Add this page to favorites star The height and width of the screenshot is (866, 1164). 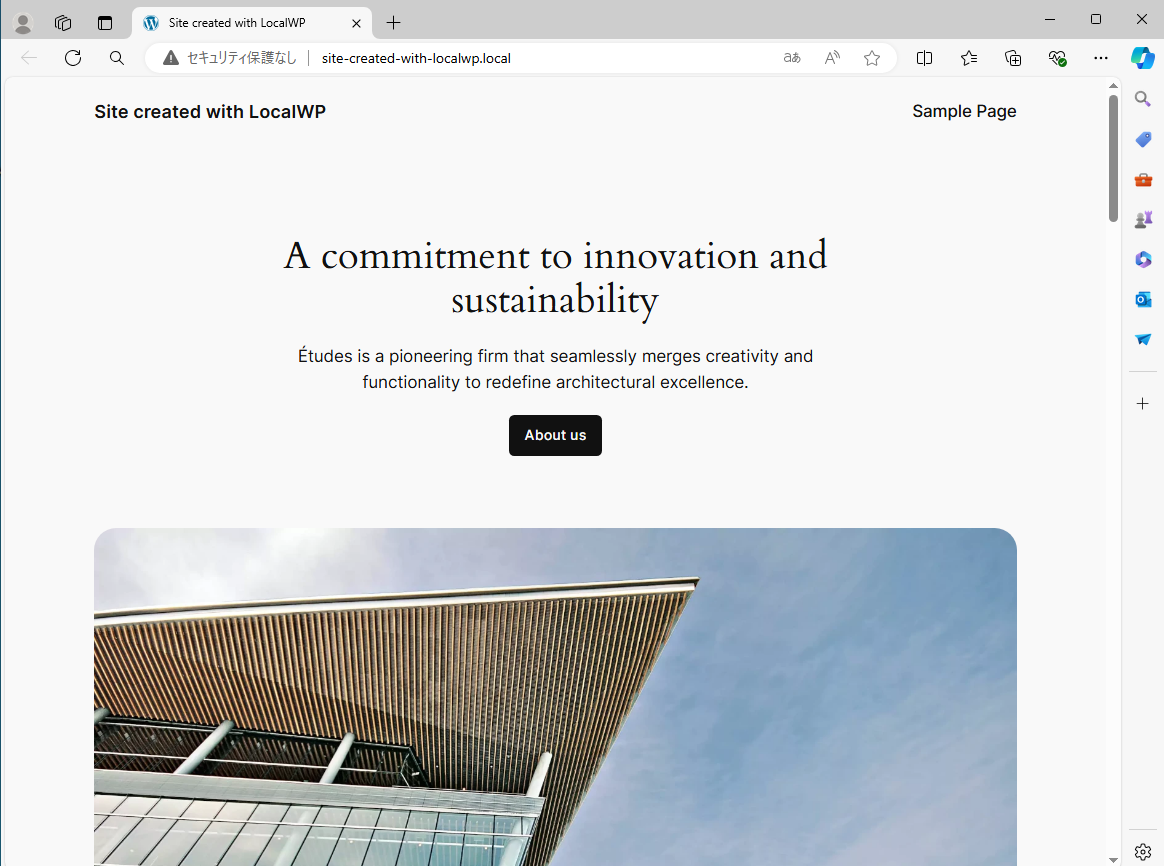click(x=872, y=58)
